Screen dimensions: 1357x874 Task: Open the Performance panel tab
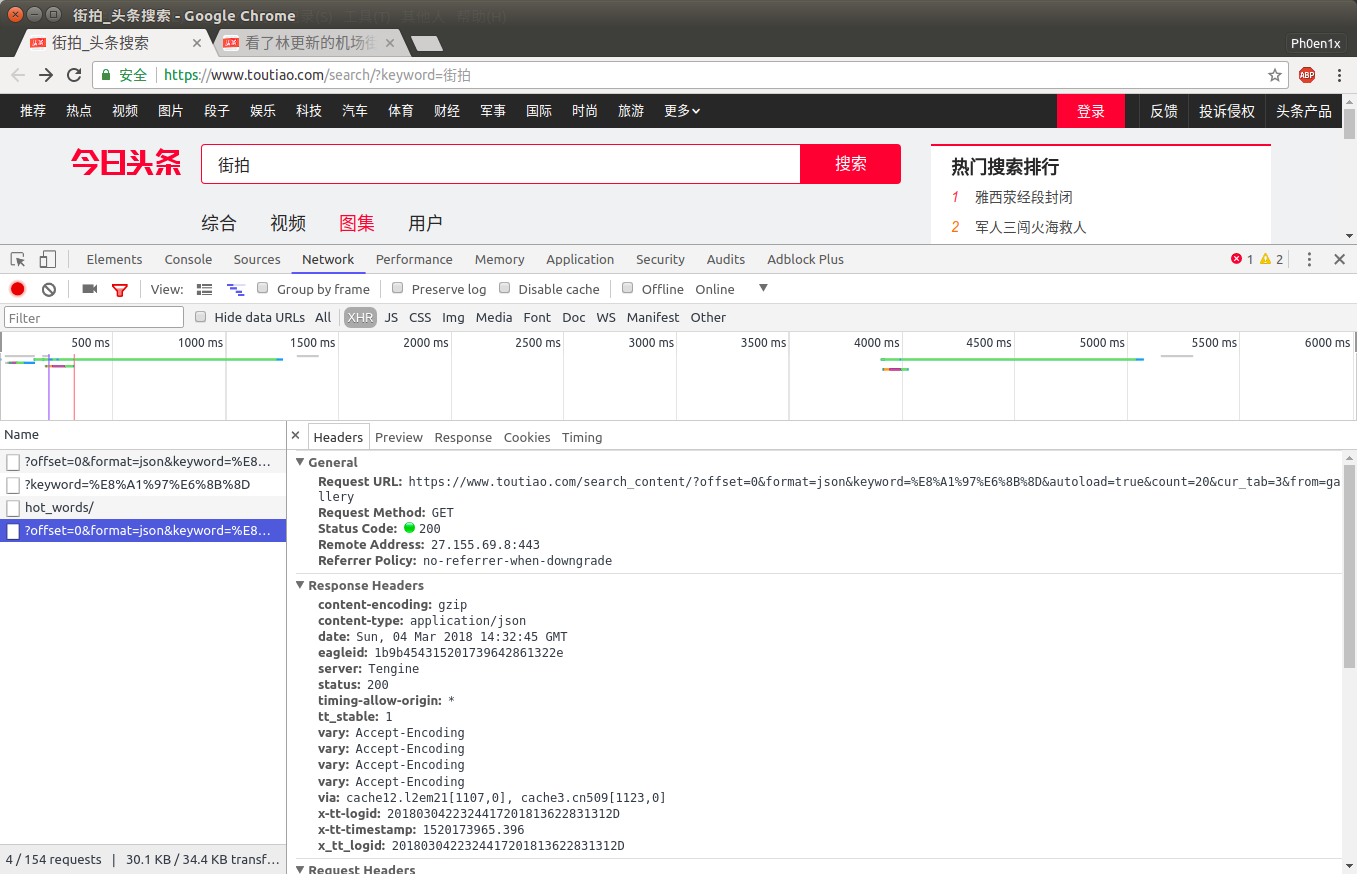click(x=414, y=259)
